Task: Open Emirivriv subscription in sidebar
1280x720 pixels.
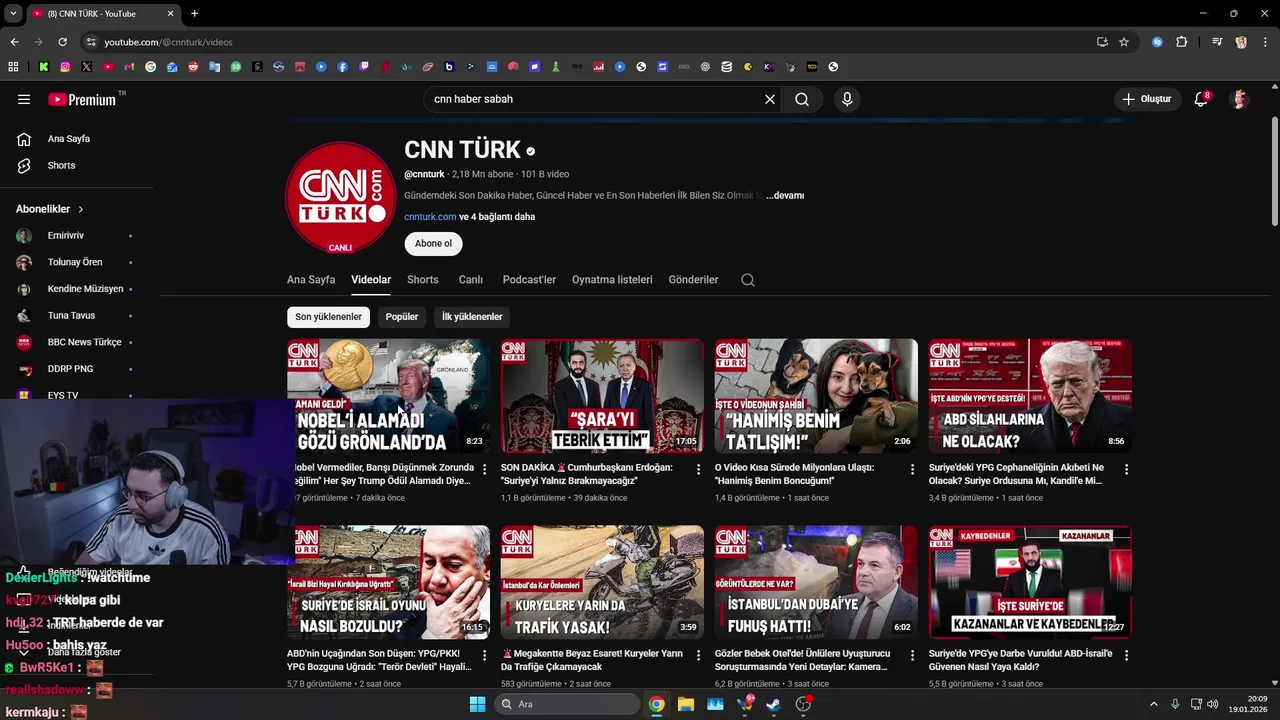Action: 66,236
